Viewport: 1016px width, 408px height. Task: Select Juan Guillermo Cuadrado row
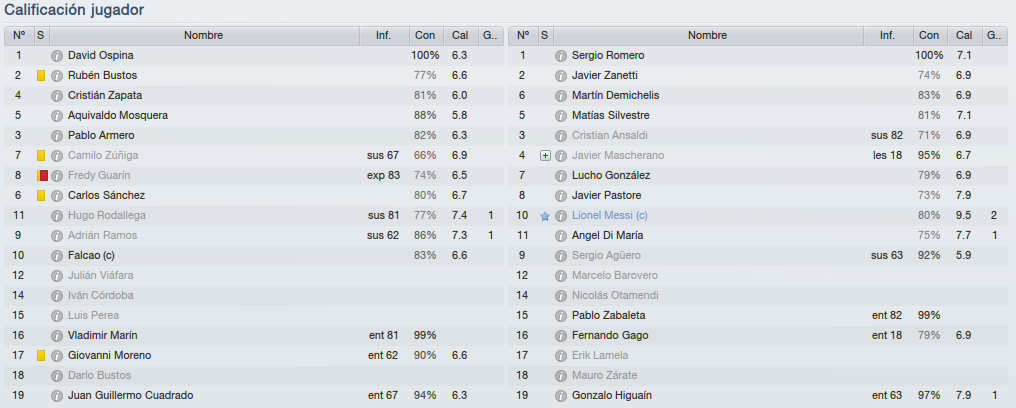coord(254,396)
